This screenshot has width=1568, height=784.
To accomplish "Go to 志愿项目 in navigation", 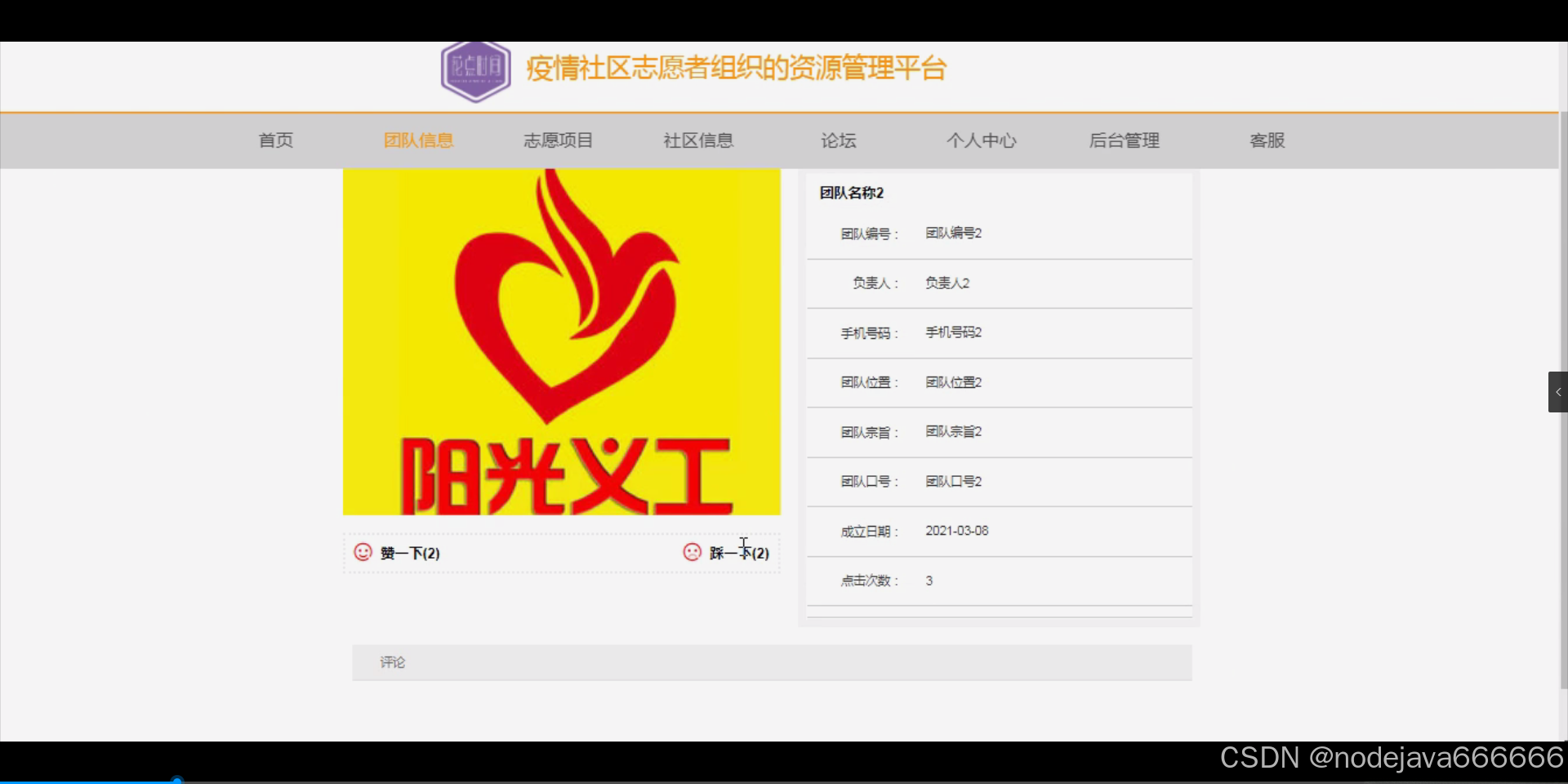I will click(x=559, y=140).
